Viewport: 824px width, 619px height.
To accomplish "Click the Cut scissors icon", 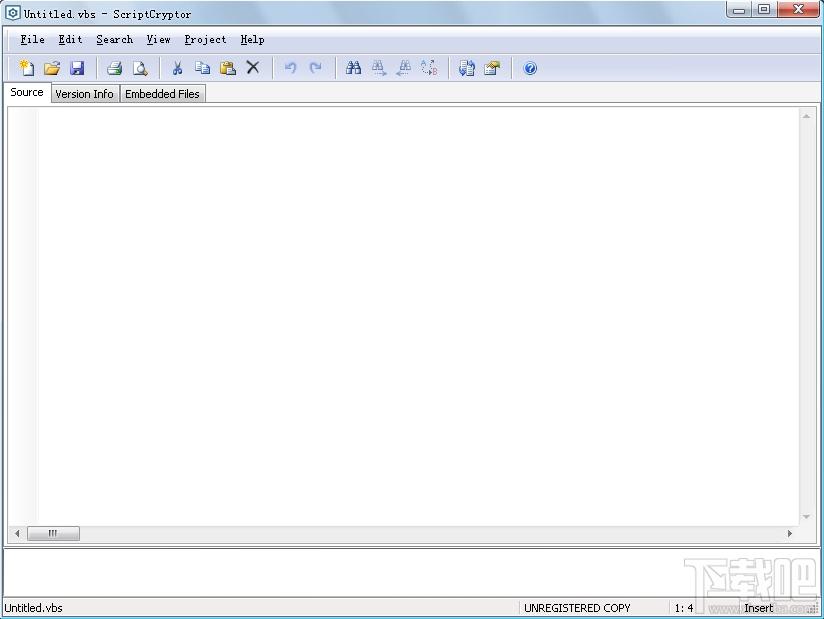I will pyautogui.click(x=177, y=68).
